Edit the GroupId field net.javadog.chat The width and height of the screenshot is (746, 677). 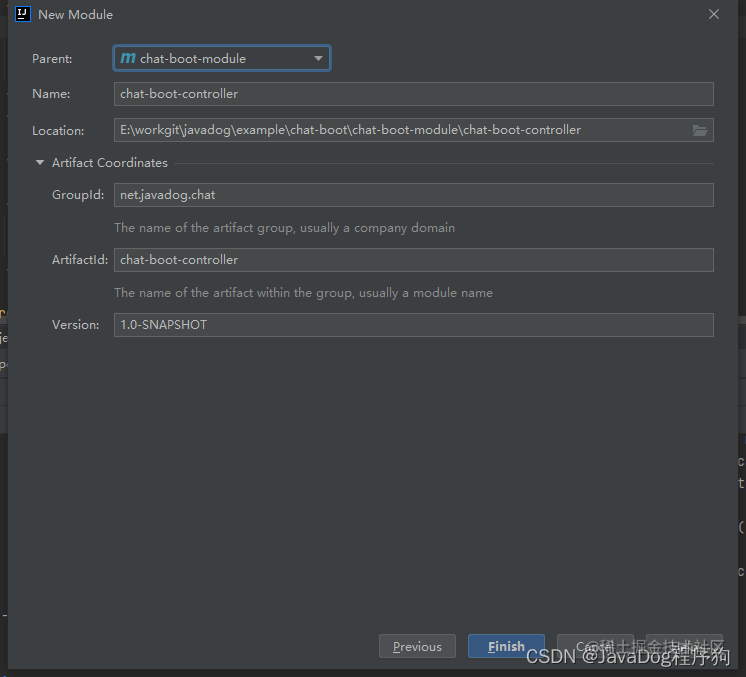413,195
